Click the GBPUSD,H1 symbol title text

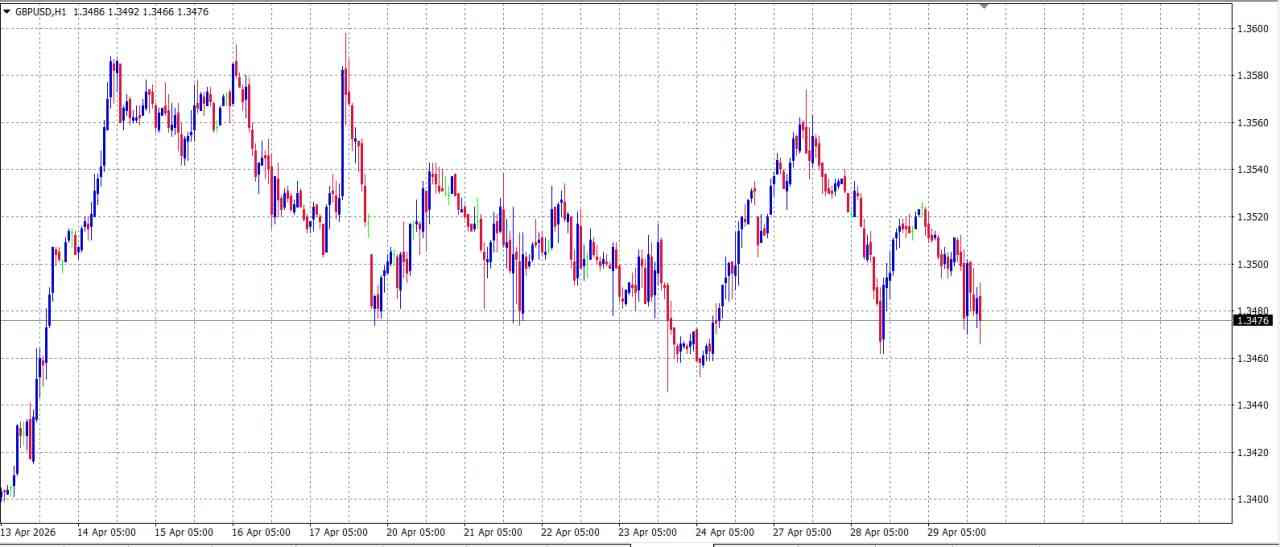pyautogui.click(x=41, y=12)
